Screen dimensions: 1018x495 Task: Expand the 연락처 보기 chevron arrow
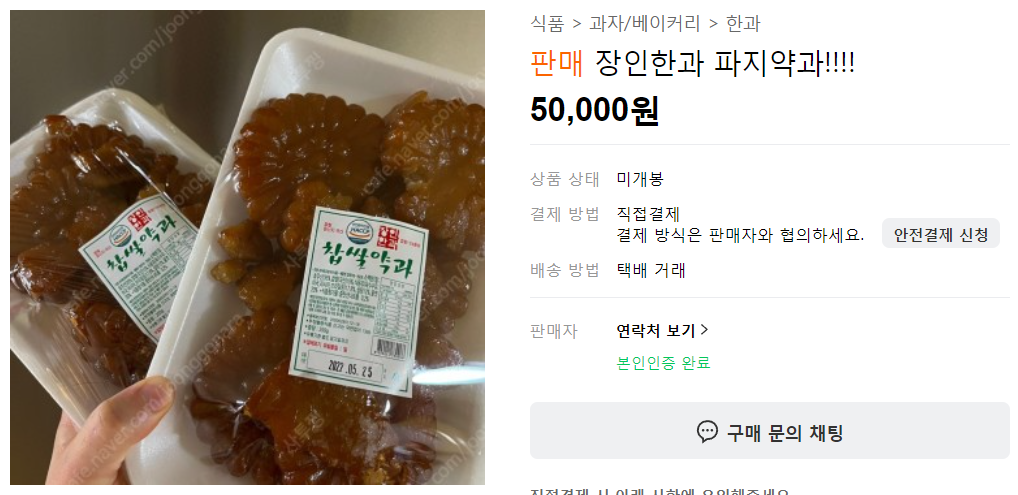click(704, 331)
